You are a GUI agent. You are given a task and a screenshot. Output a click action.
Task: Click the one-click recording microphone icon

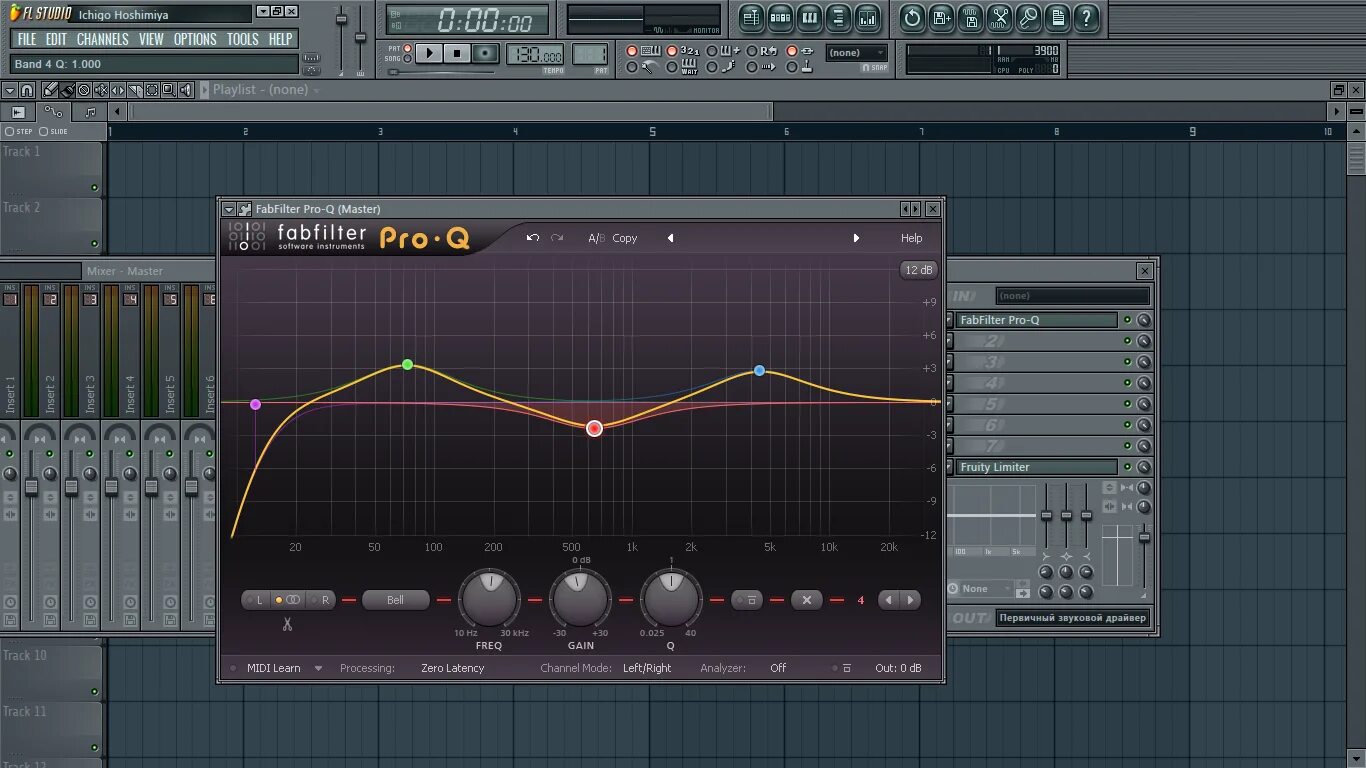click(x=1028, y=17)
